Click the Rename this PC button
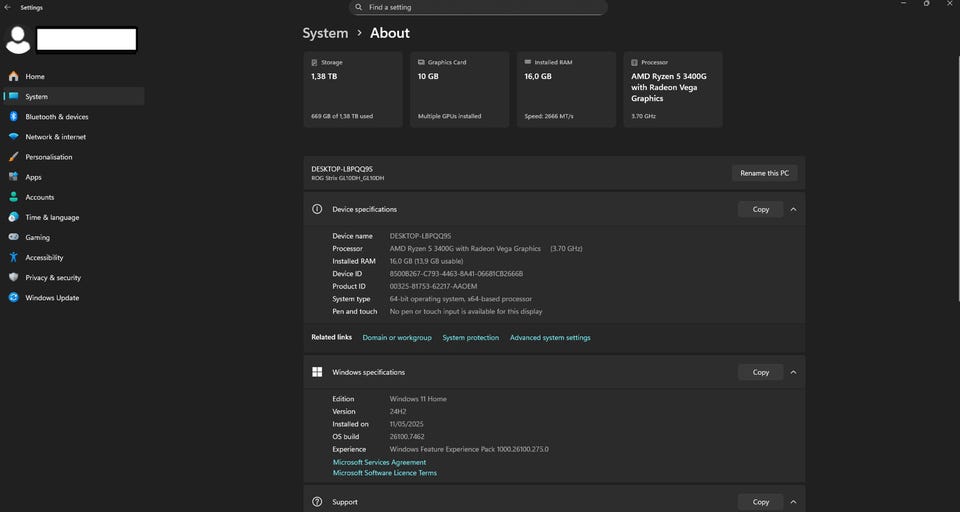The image size is (960, 512). (764, 173)
